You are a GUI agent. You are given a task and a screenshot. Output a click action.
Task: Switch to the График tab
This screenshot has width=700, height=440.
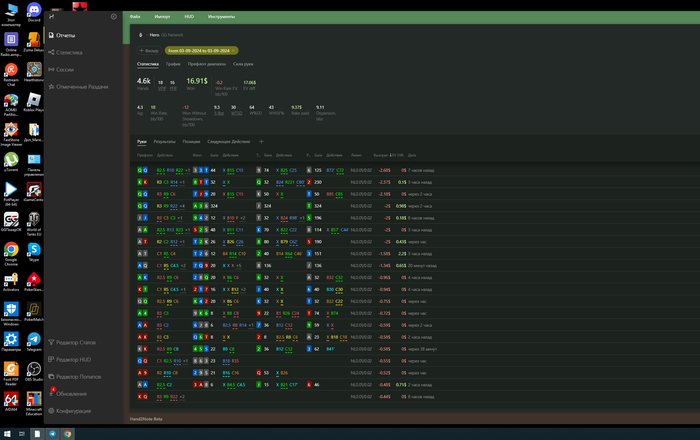[173, 64]
